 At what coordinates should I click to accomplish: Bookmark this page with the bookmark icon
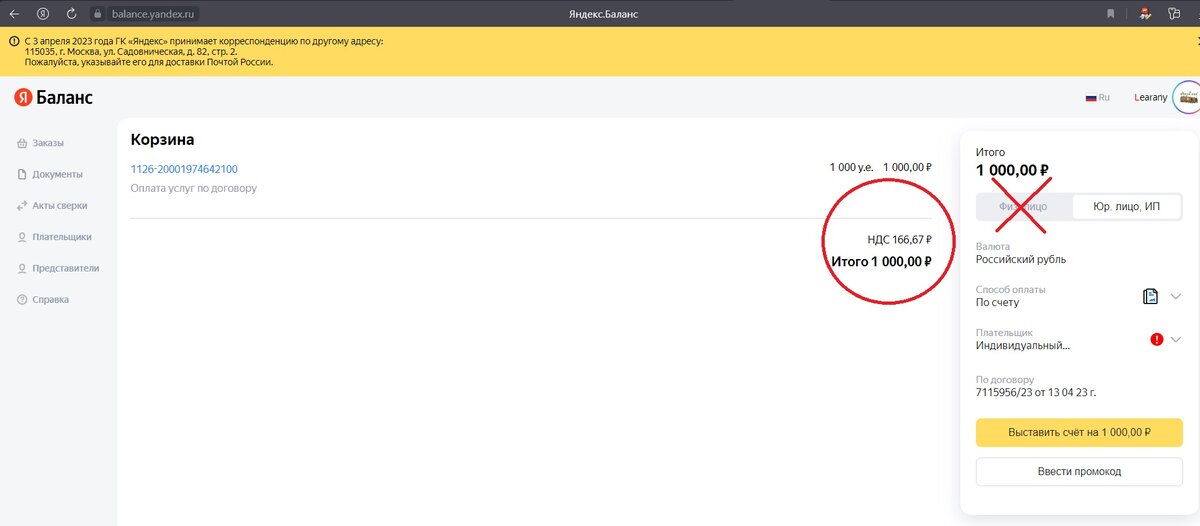1111,14
